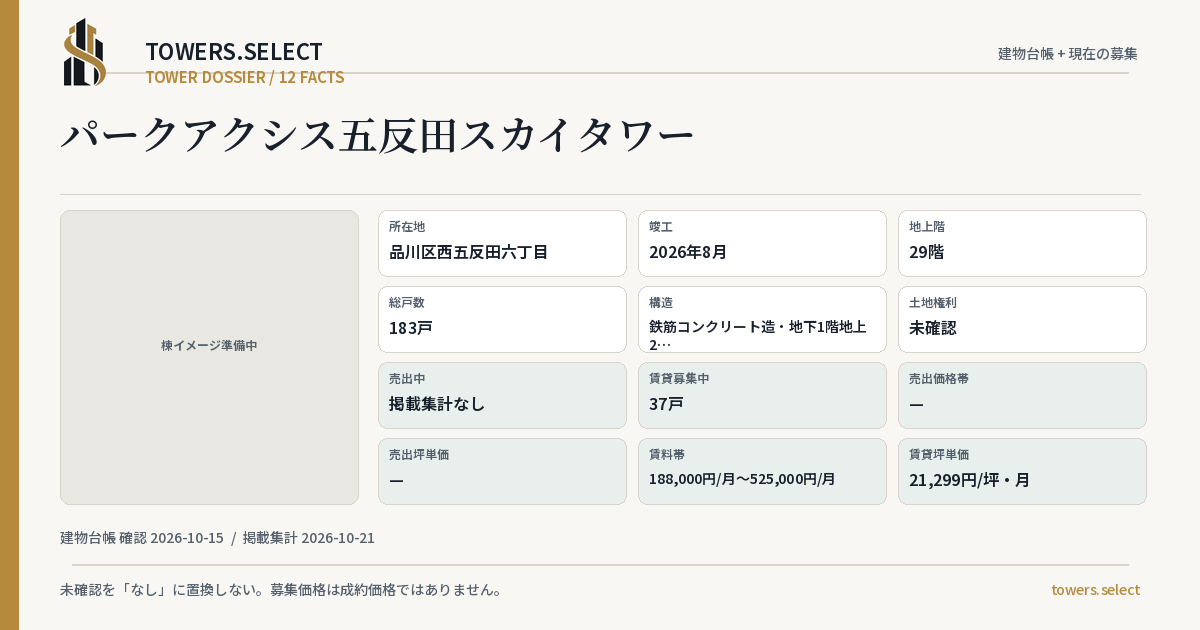This screenshot has width=1200, height=630.
Task: Select the 総戸数 183戸 card
Action: [502, 319]
